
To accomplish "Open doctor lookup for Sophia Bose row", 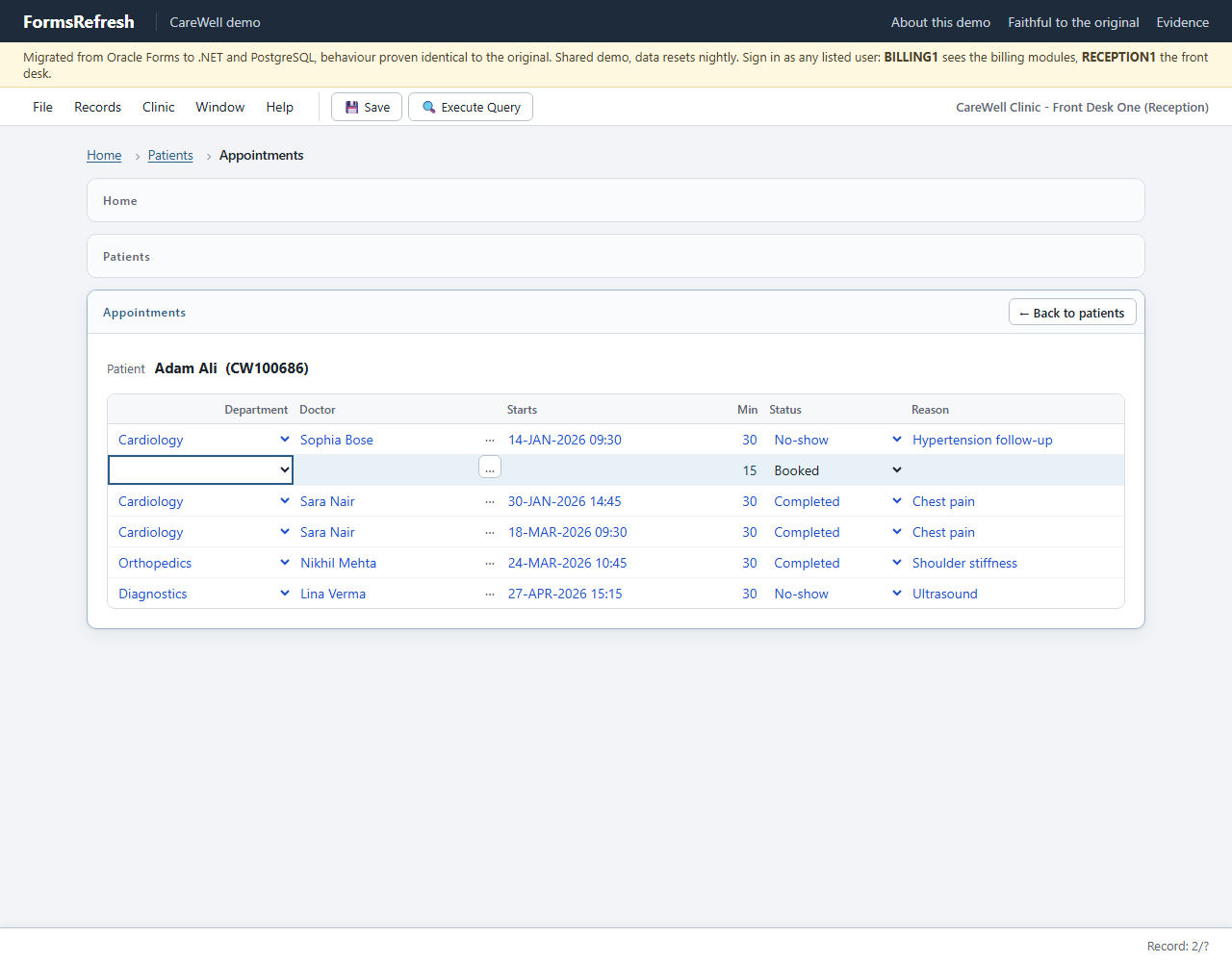I will pos(490,440).
